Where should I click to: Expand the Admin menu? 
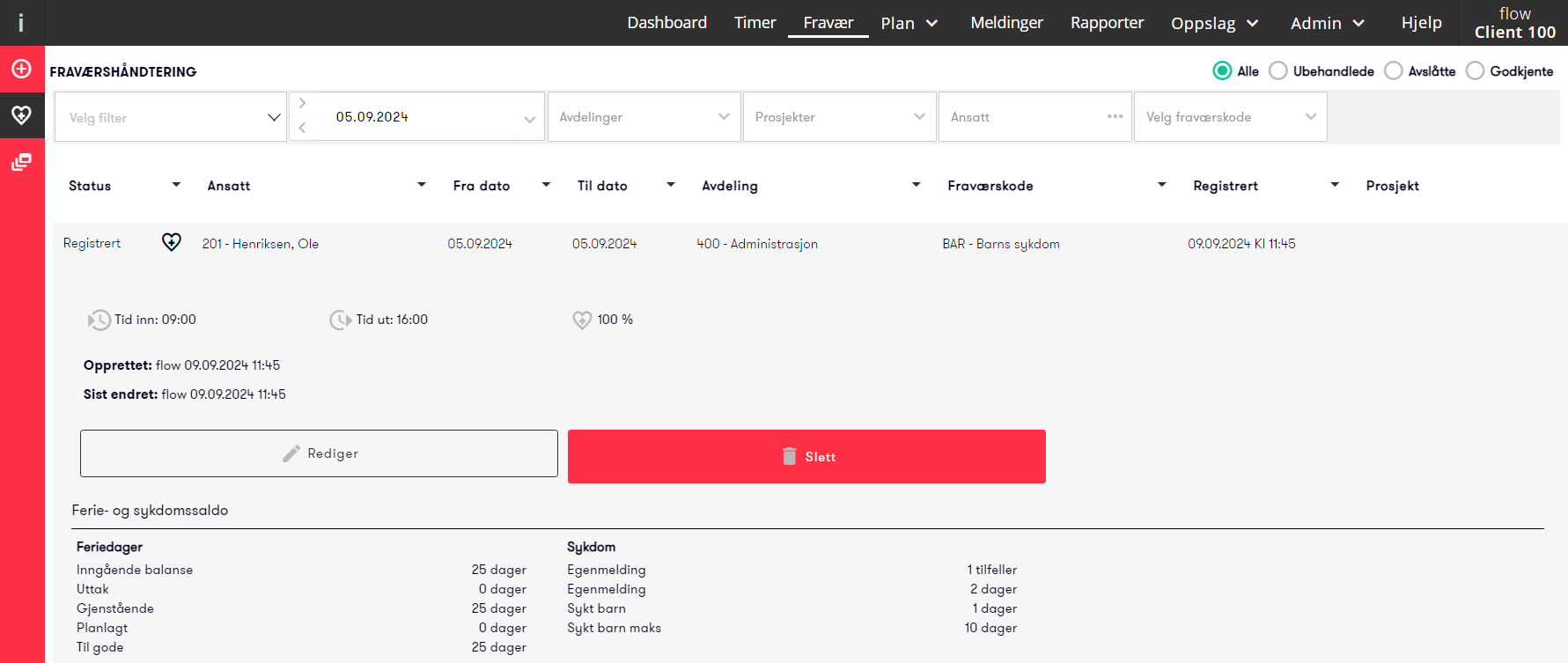click(1328, 23)
